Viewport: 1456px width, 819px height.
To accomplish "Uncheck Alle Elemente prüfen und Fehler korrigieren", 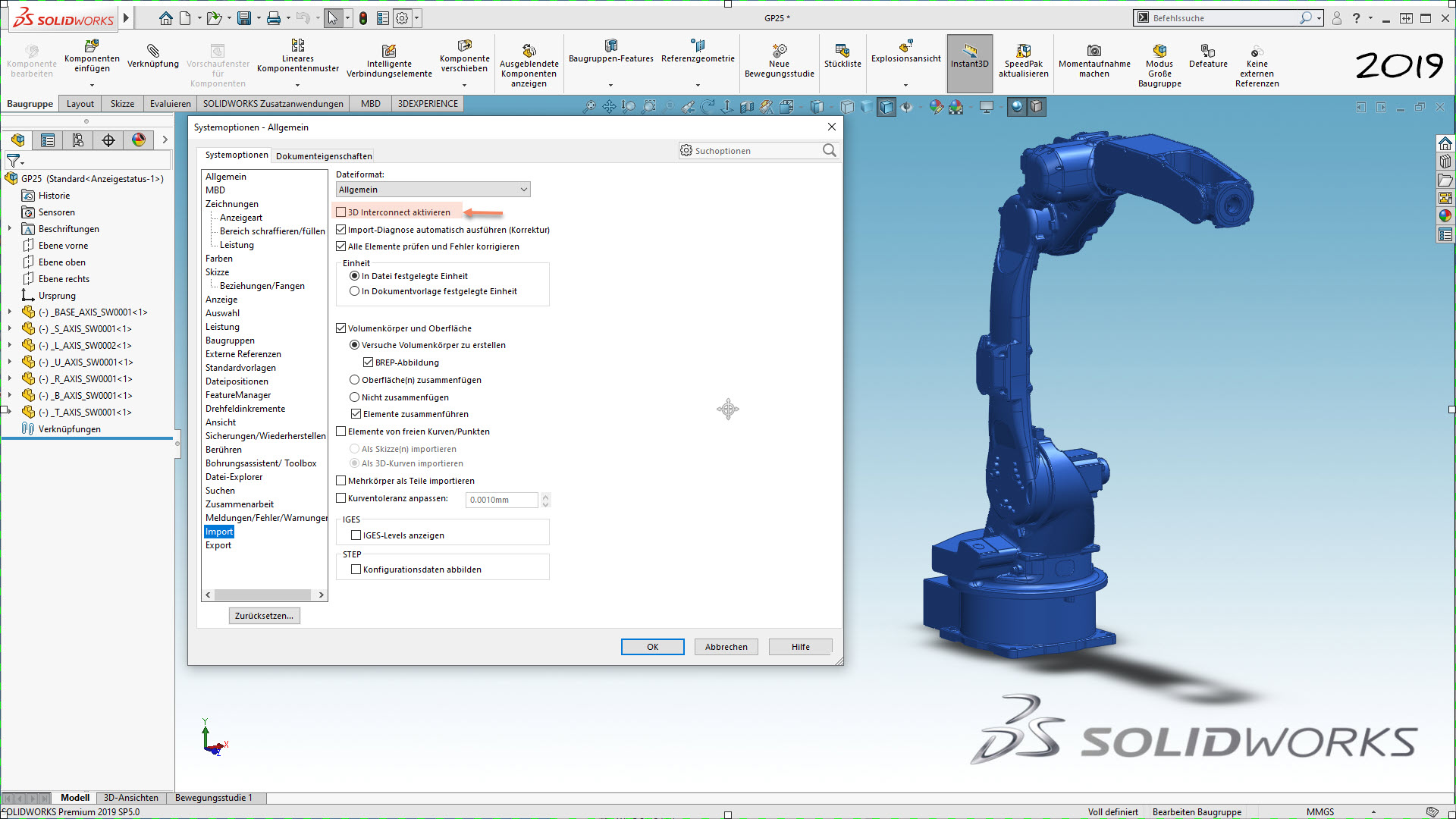I will pos(341,246).
